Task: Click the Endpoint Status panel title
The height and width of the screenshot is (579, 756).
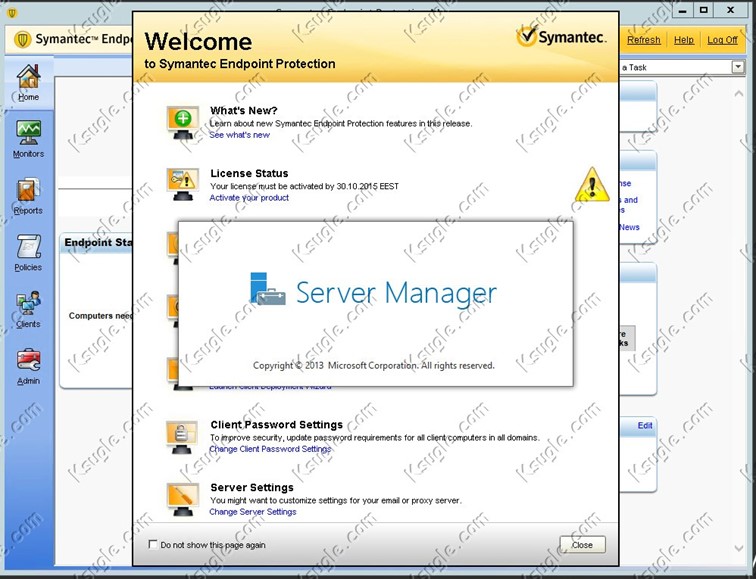Action: [x=98, y=242]
